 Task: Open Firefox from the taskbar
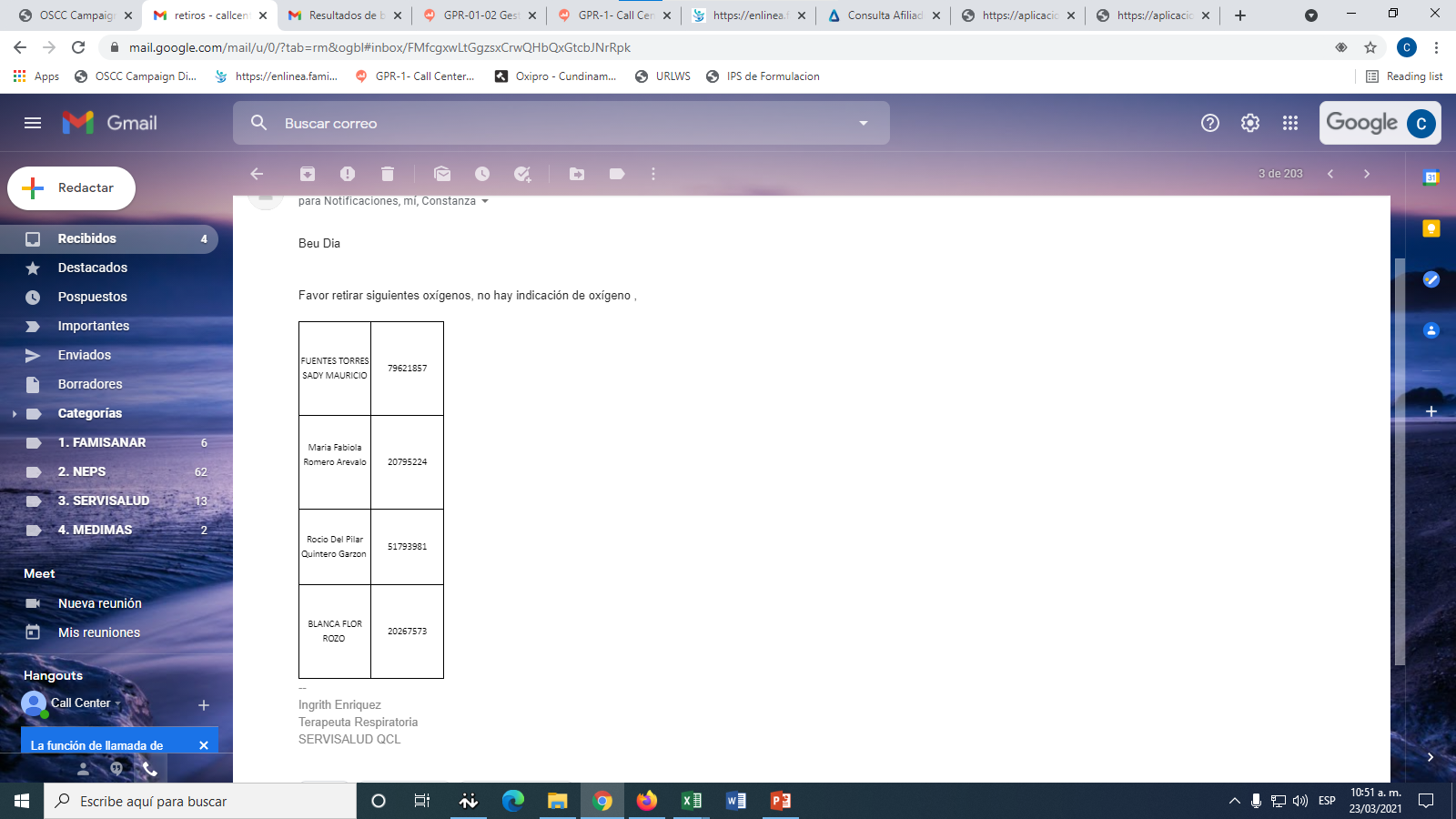click(647, 801)
